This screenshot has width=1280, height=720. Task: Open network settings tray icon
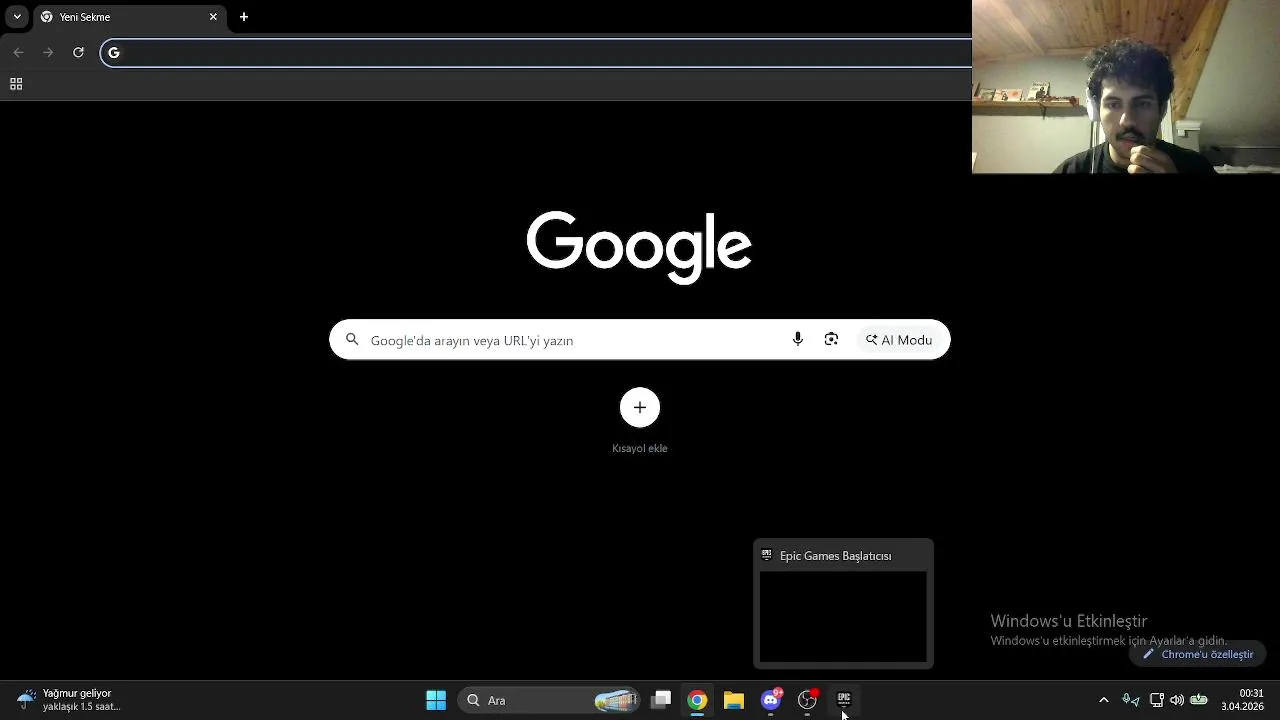tap(1156, 700)
